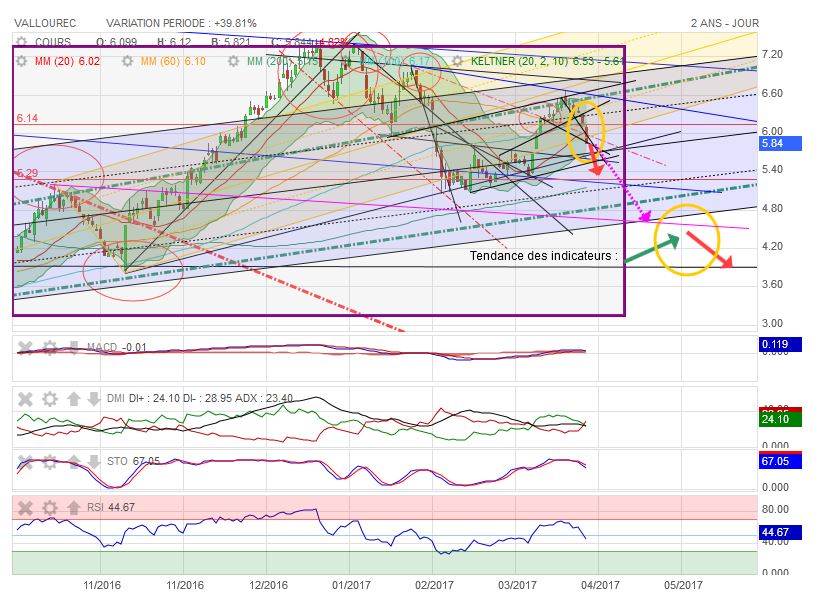
Task: Click the 03/2017 date axis label
Action: coord(517,585)
